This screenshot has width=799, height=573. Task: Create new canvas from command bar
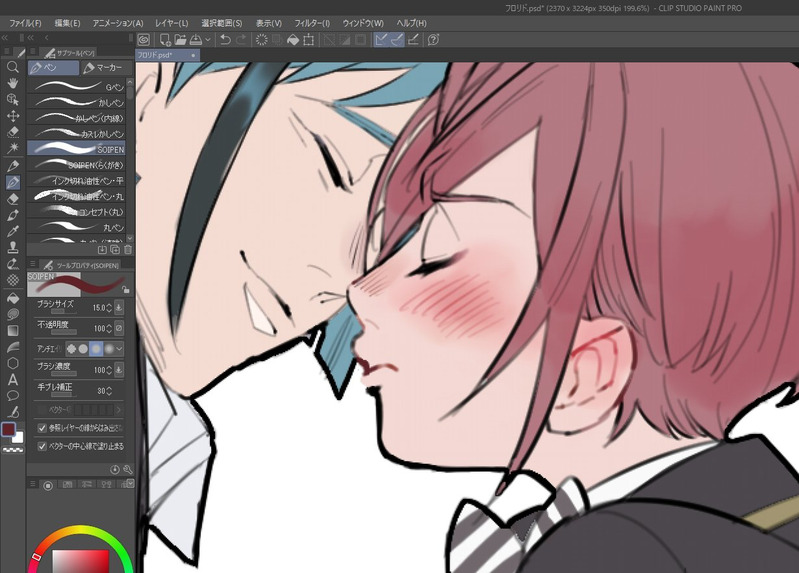pos(165,39)
